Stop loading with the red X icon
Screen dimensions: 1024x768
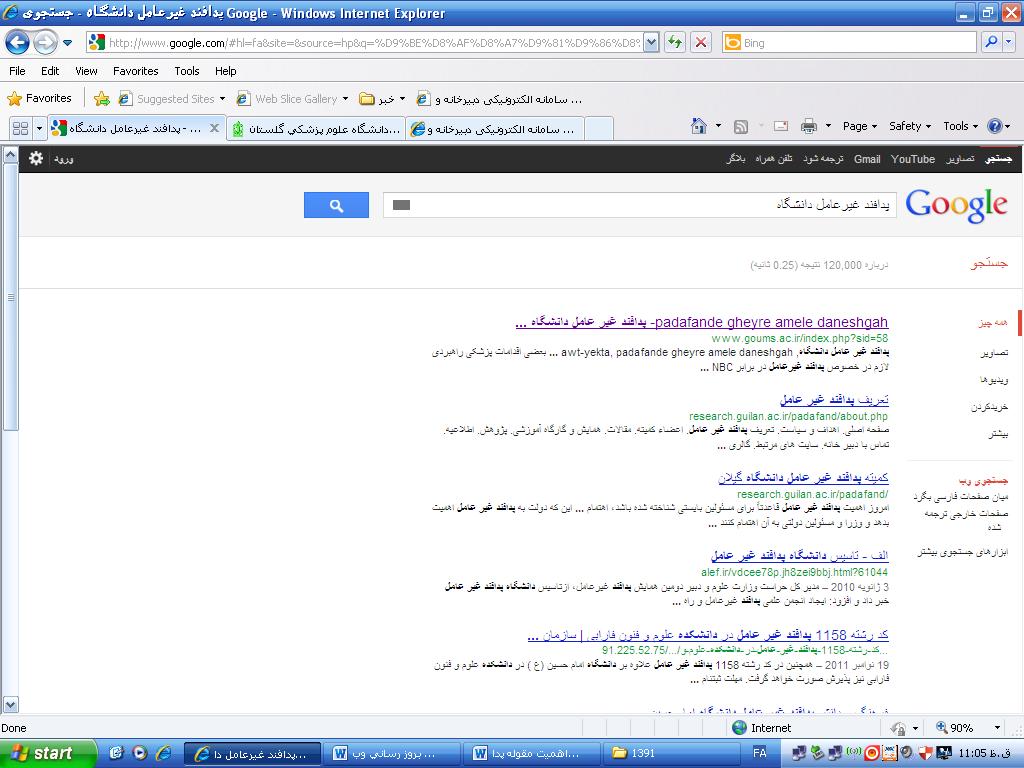[701, 43]
